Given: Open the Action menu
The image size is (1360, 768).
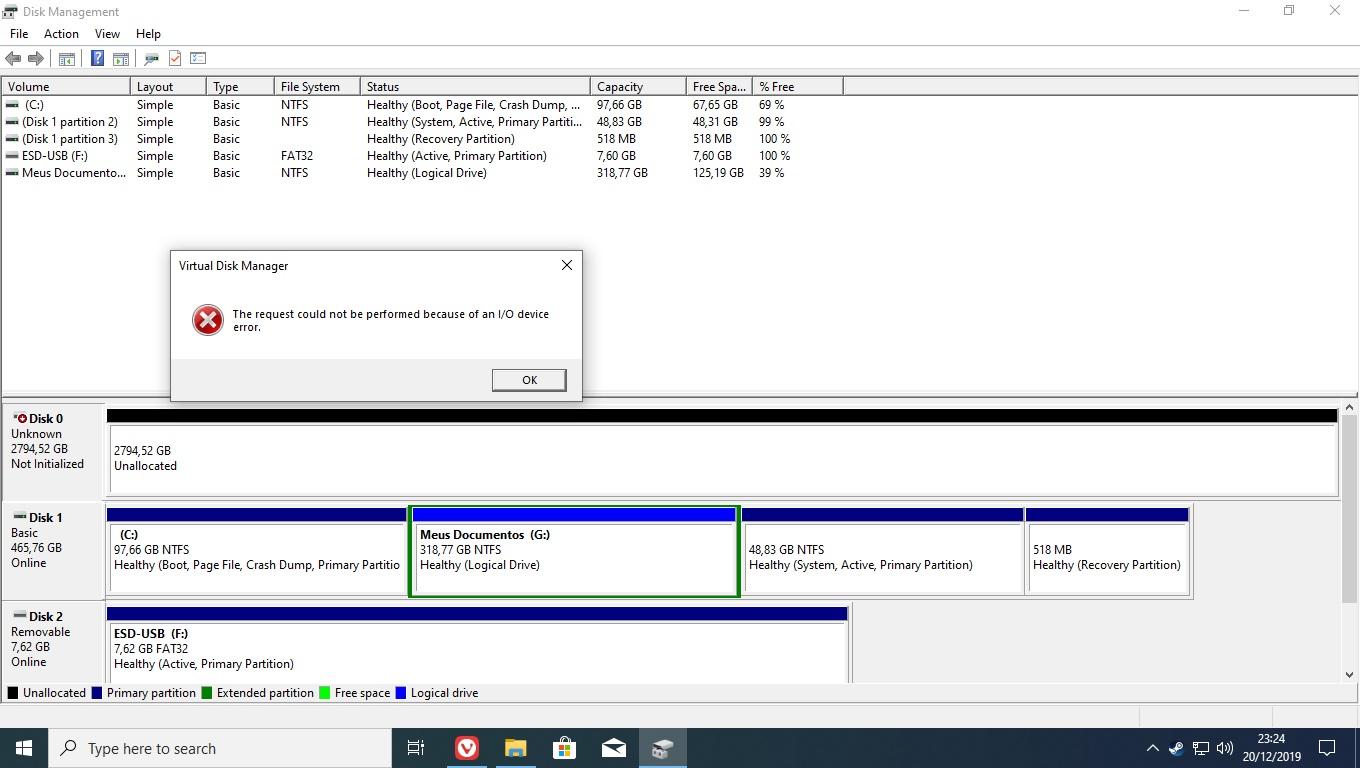Looking at the screenshot, I should 61,33.
